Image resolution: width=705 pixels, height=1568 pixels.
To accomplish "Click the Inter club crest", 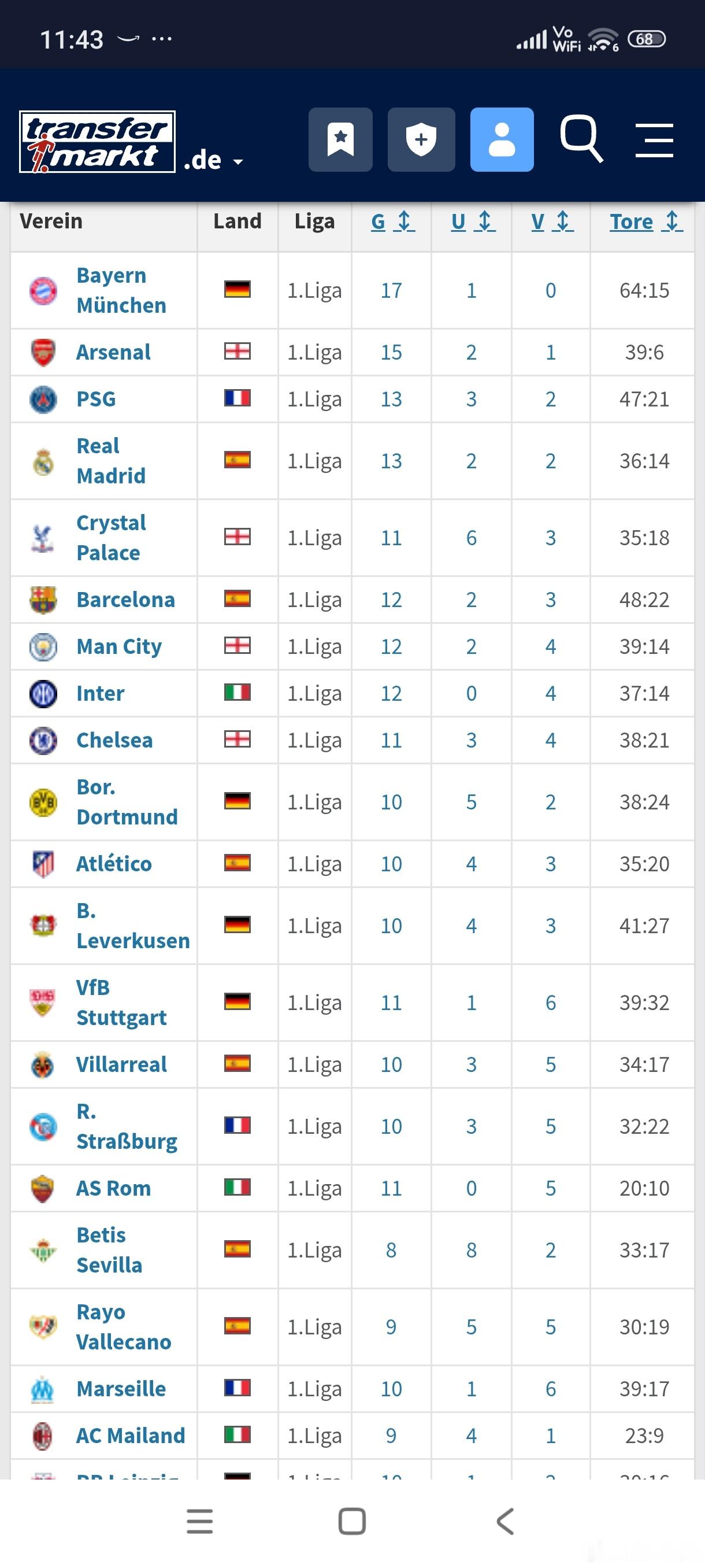I will pos(43,693).
